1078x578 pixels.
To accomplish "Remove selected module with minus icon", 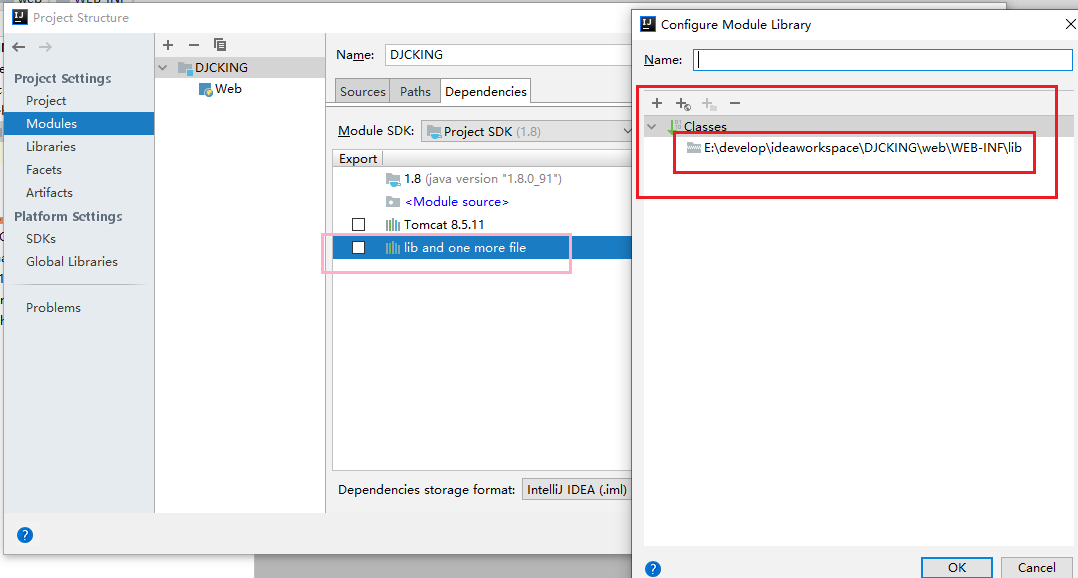I will point(194,45).
